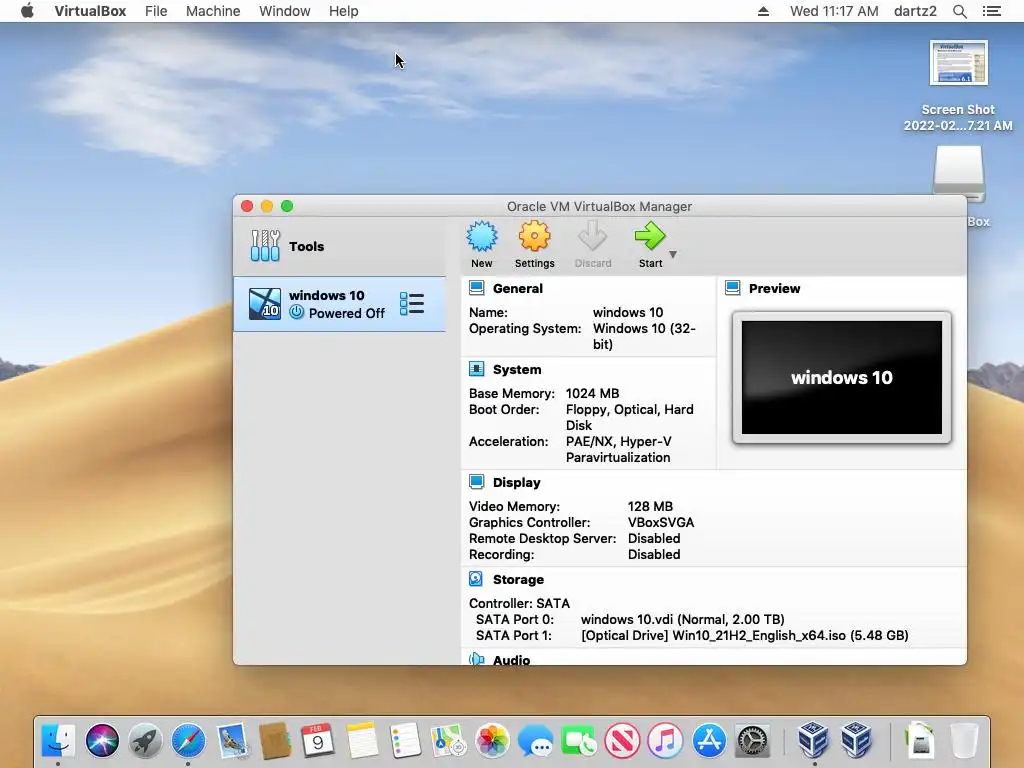Open the Help menu
This screenshot has width=1024, height=768.
tap(344, 11)
